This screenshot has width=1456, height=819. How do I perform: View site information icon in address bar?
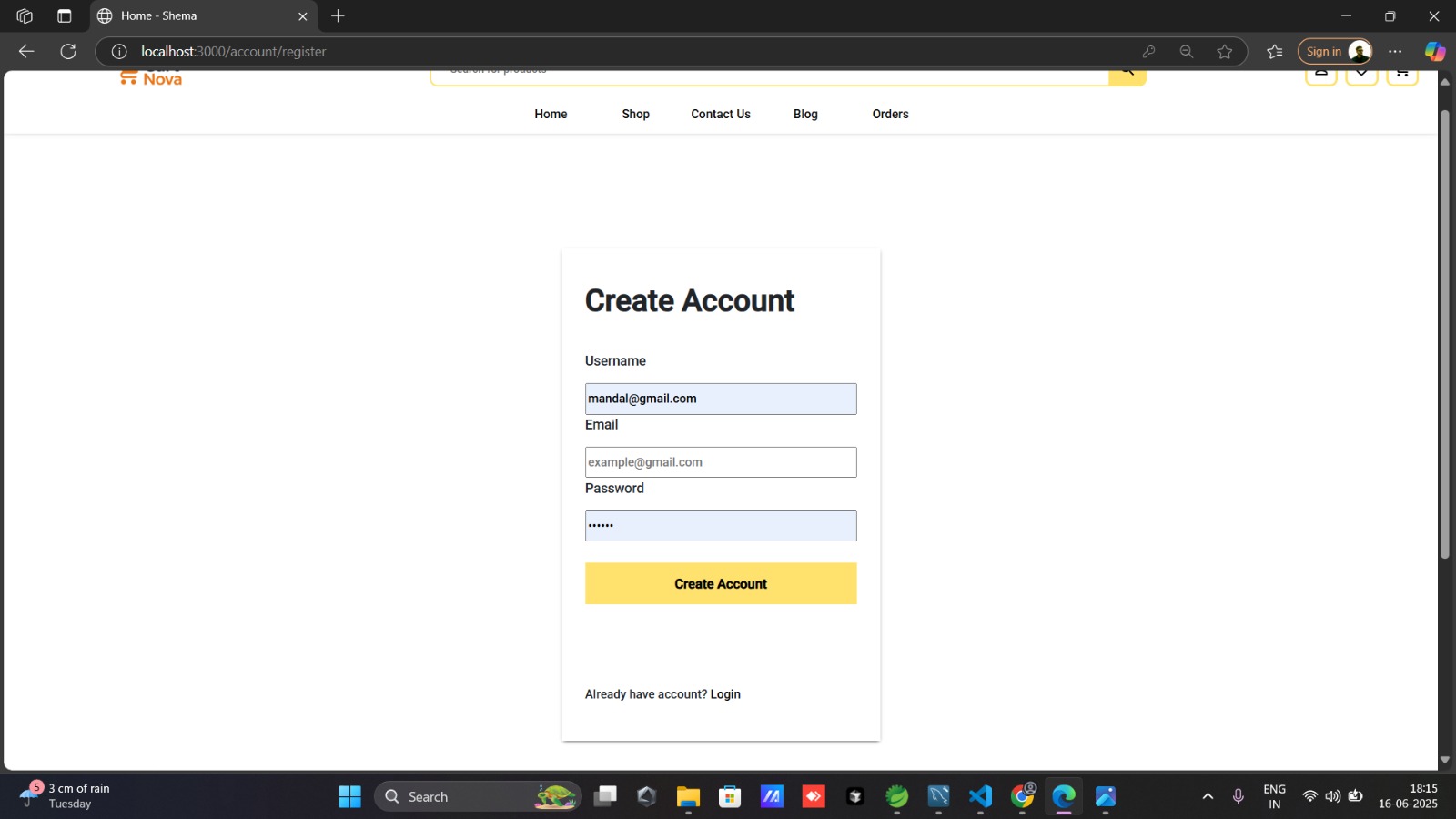tap(119, 51)
